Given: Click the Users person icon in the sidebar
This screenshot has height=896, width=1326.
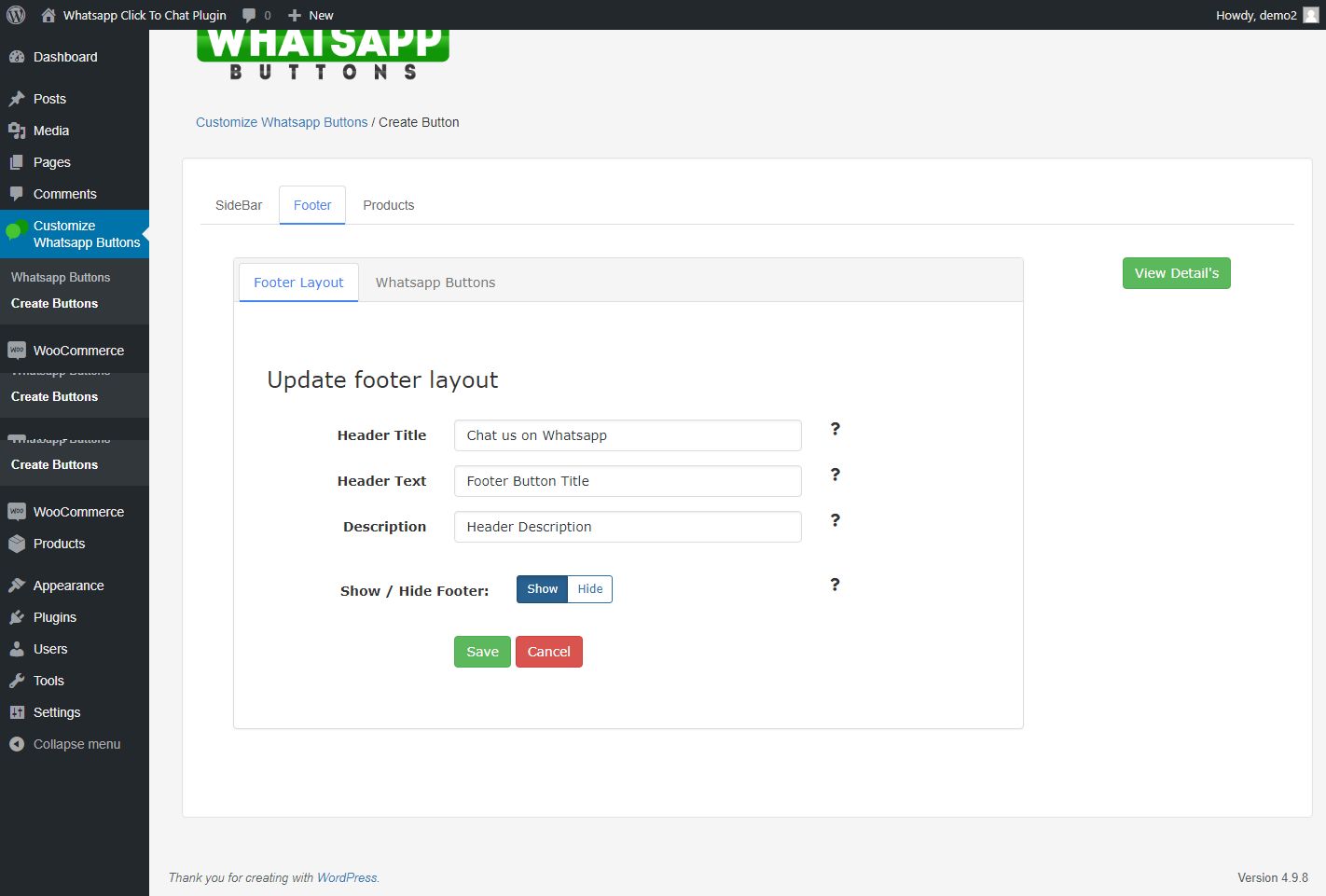Looking at the screenshot, I should (x=17, y=649).
